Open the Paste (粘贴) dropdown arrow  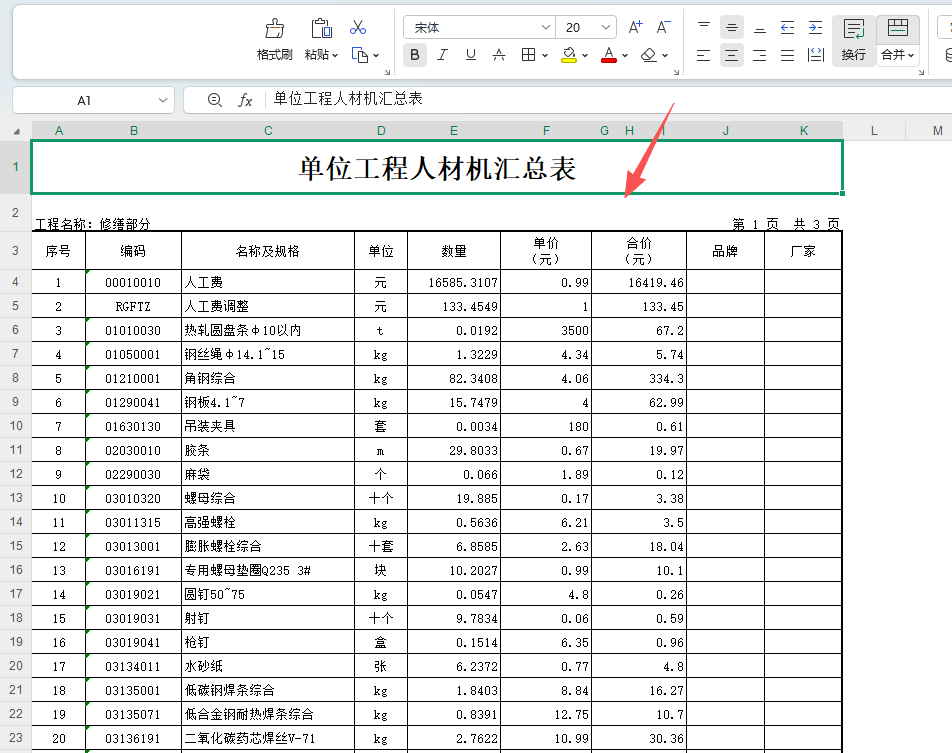pos(335,55)
